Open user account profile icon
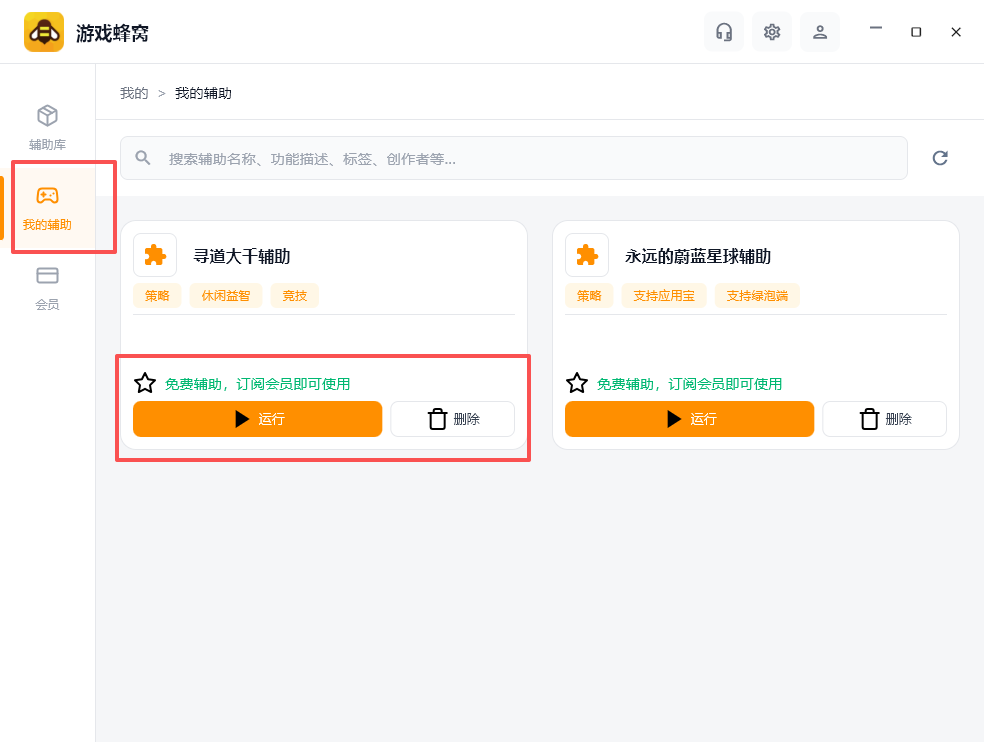Image resolution: width=984 pixels, height=742 pixels. (x=820, y=32)
